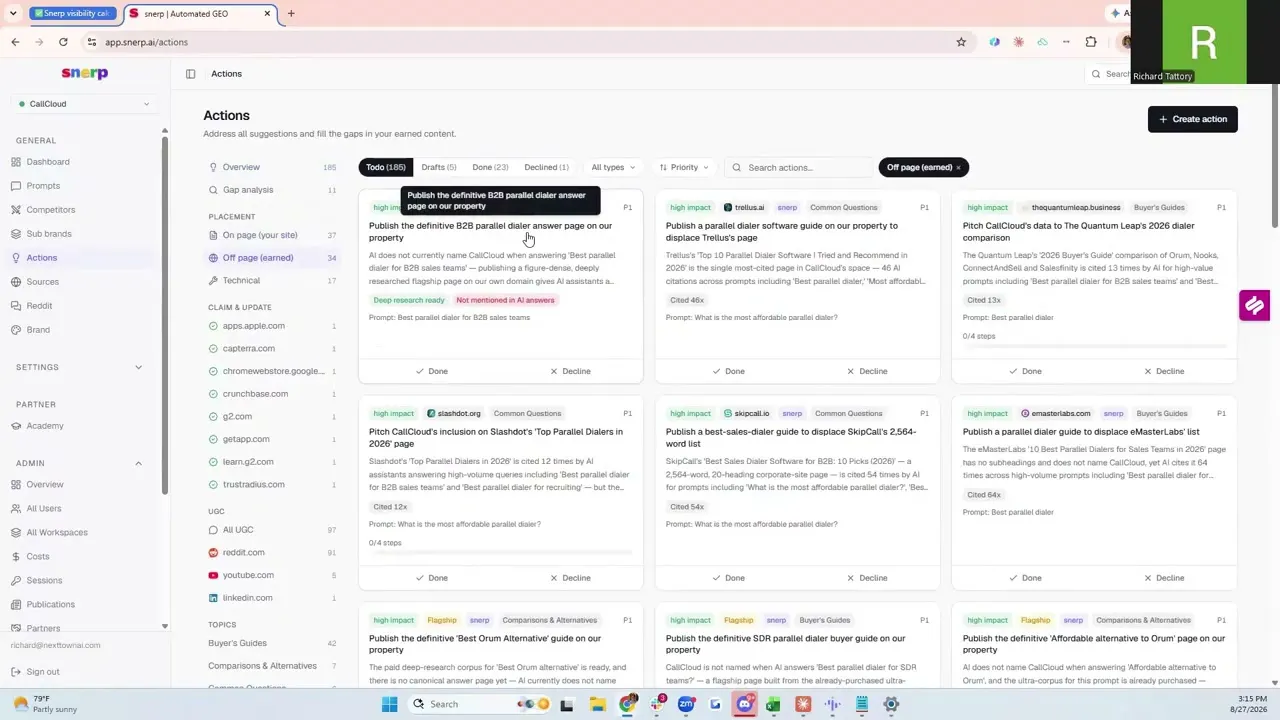Screen dimensions: 1280x720
Task: Select the Buyer's Guides topic
Action: pos(272,644)
